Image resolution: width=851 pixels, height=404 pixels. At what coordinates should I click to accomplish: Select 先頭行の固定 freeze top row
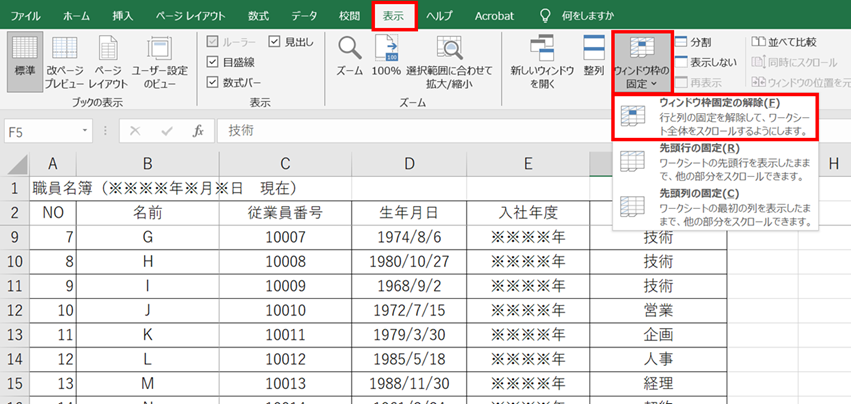point(716,162)
